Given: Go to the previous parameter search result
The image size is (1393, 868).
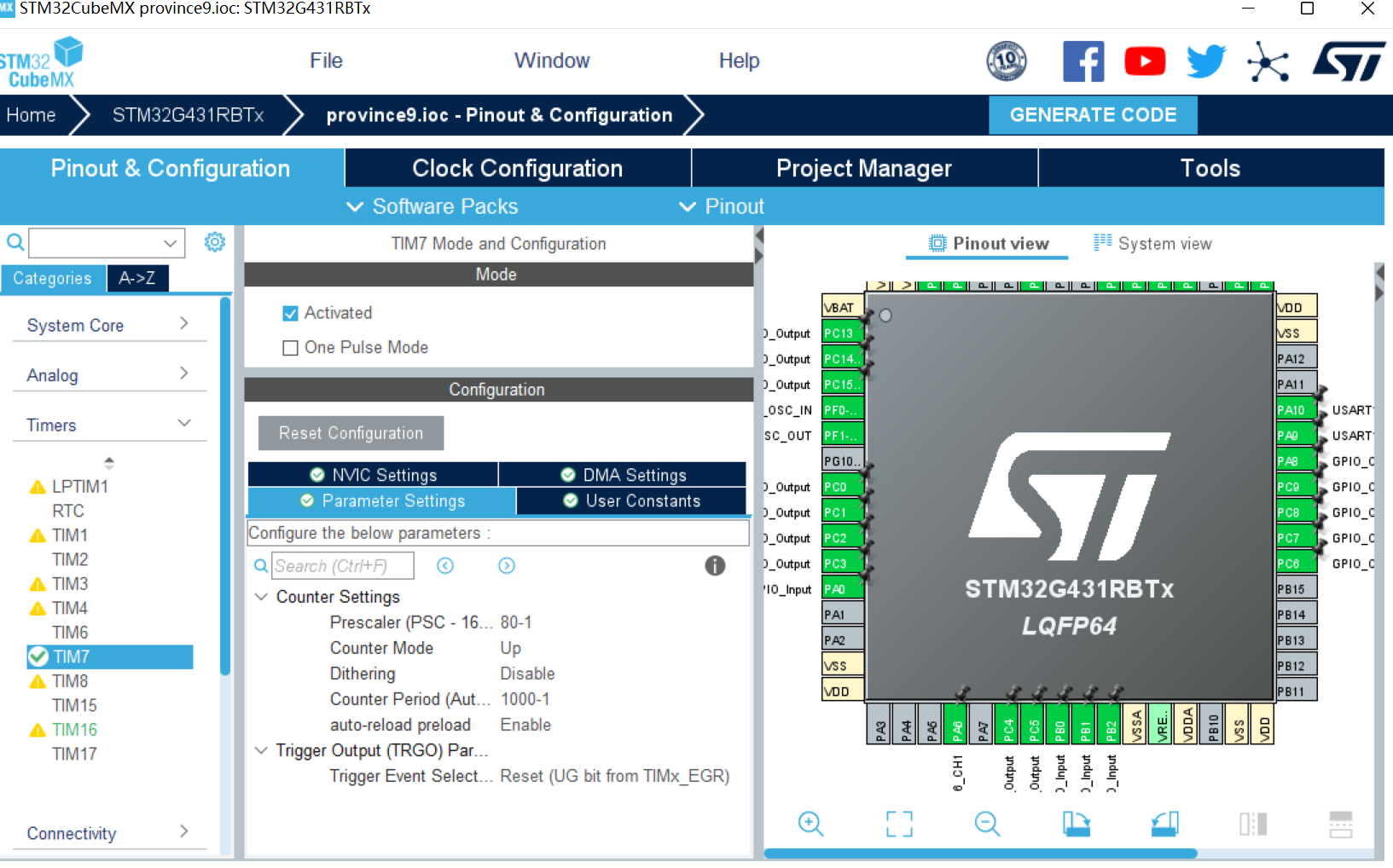Looking at the screenshot, I should pyautogui.click(x=445, y=565).
